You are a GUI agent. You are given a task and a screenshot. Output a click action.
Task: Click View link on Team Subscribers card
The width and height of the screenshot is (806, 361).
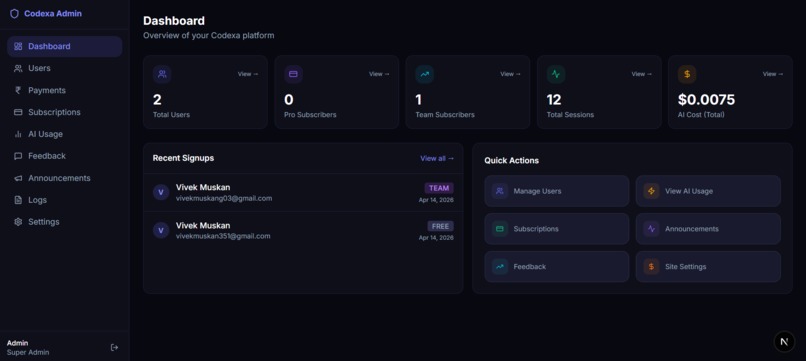pos(510,74)
